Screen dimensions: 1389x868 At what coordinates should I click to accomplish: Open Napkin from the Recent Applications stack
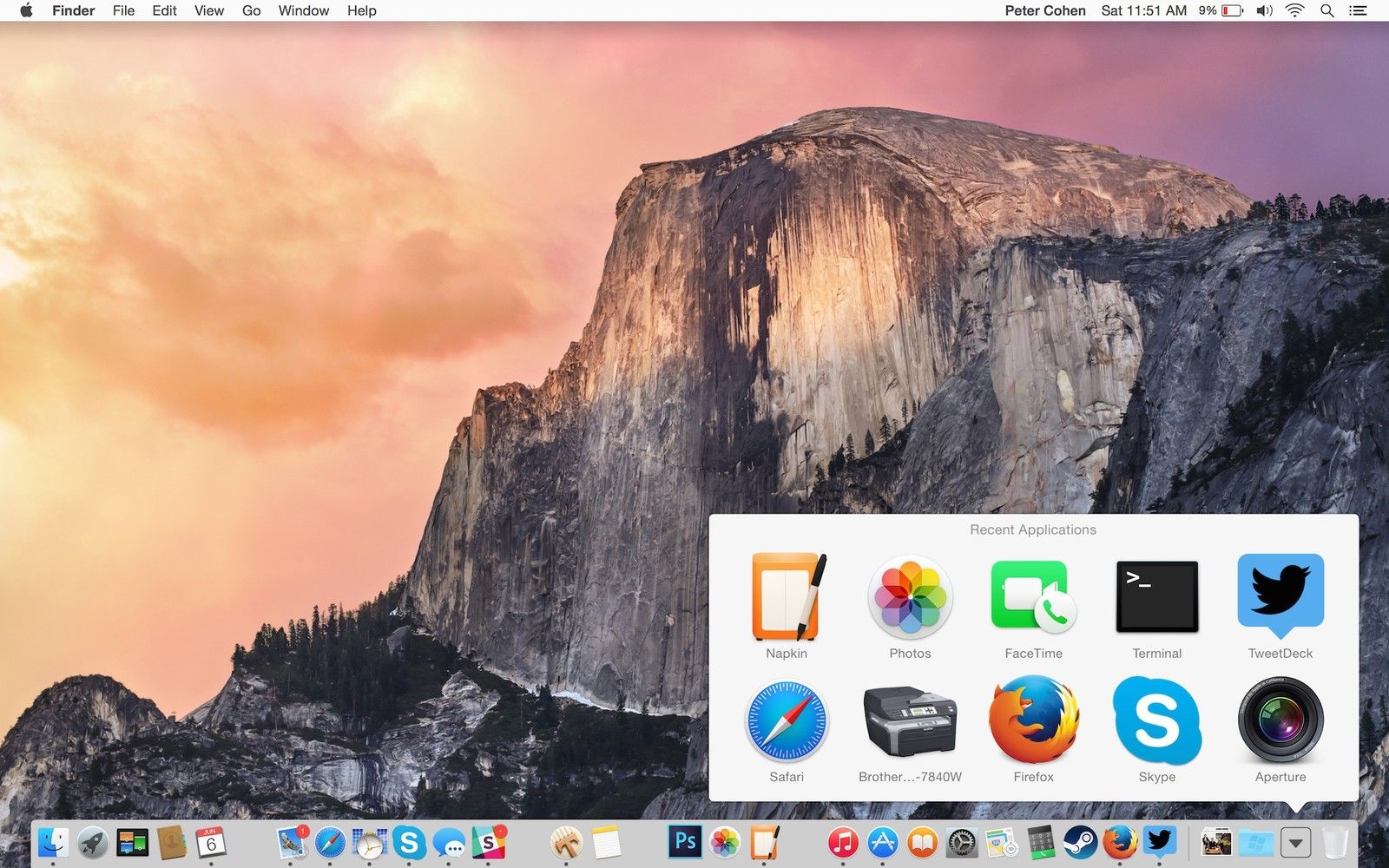coord(787,597)
